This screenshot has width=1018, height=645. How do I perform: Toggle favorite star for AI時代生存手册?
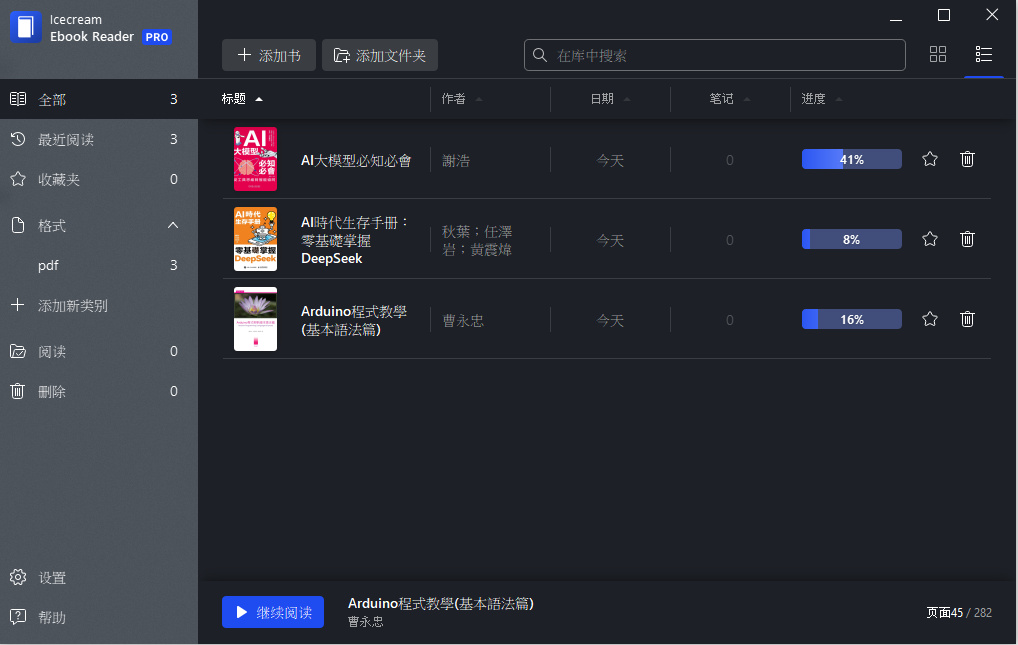(x=930, y=239)
